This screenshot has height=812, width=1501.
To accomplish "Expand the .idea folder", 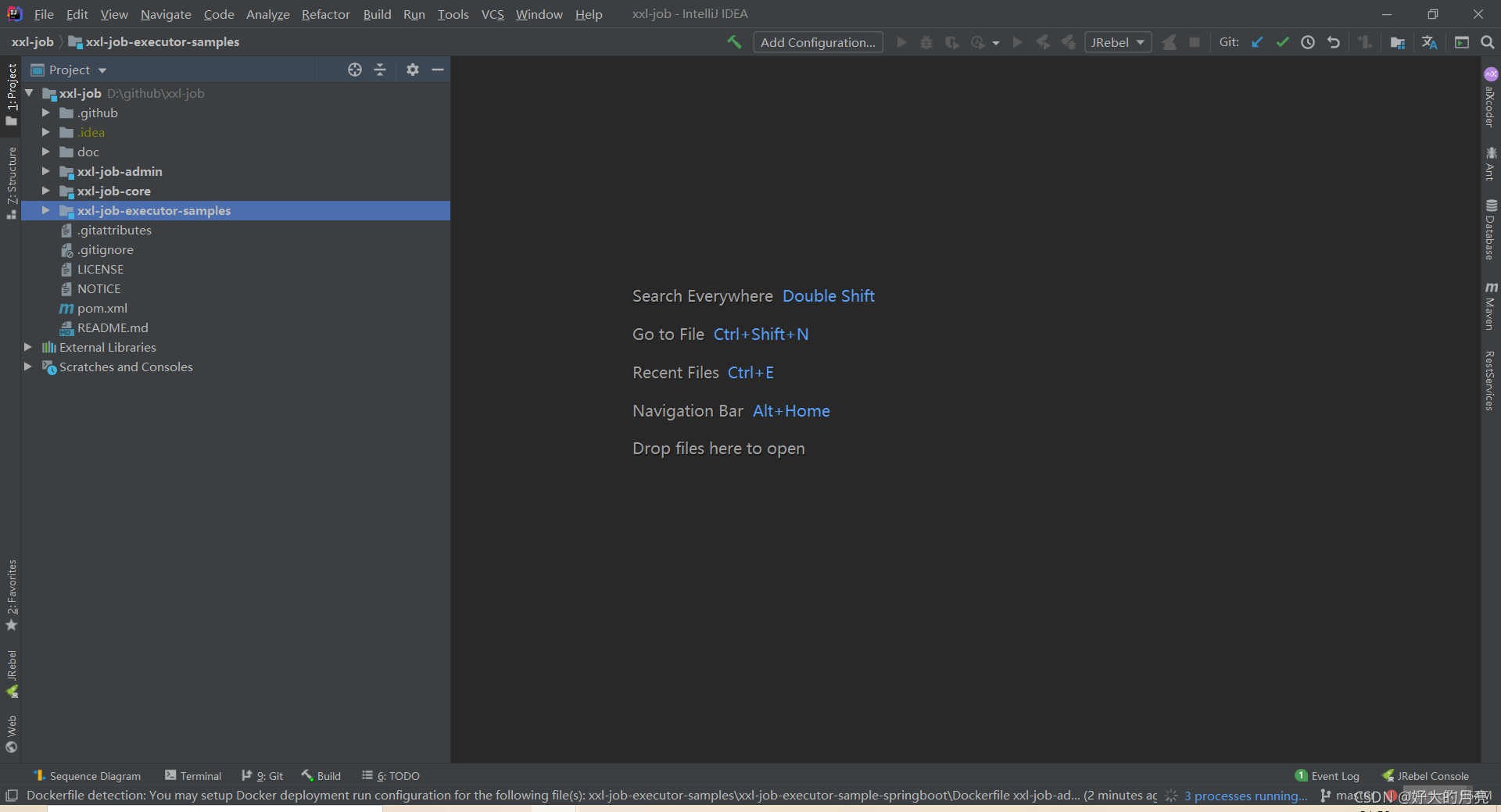I will 46,132.
